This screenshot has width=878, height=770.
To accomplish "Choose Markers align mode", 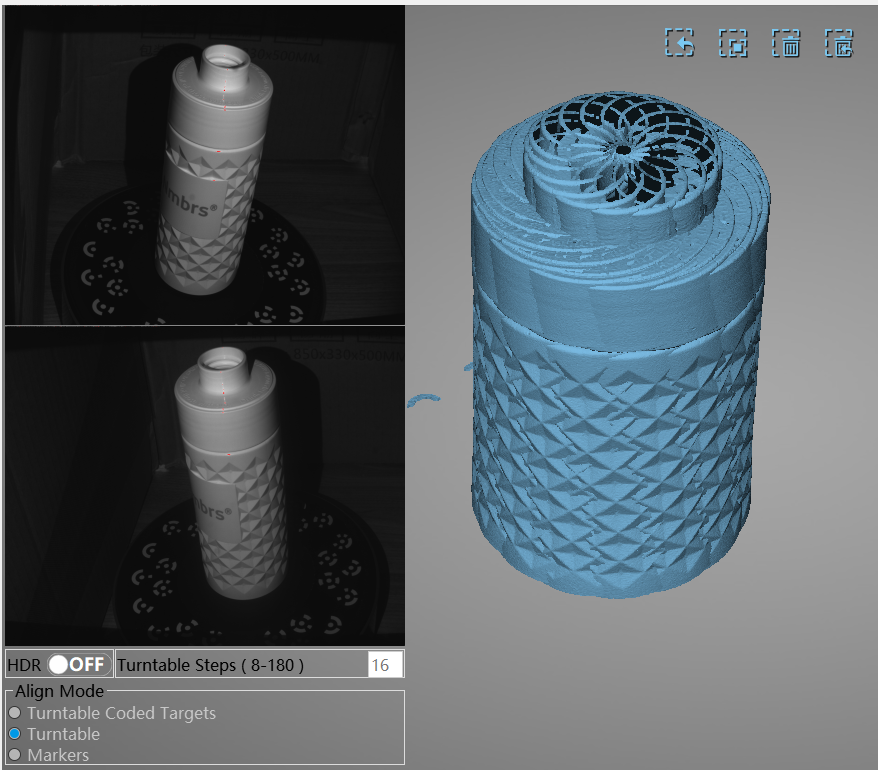I will [x=14, y=755].
